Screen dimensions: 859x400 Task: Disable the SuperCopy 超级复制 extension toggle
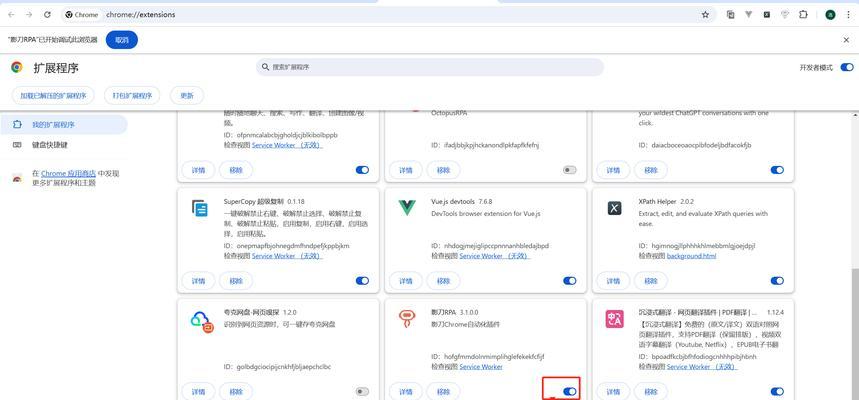(x=362, y=281)
